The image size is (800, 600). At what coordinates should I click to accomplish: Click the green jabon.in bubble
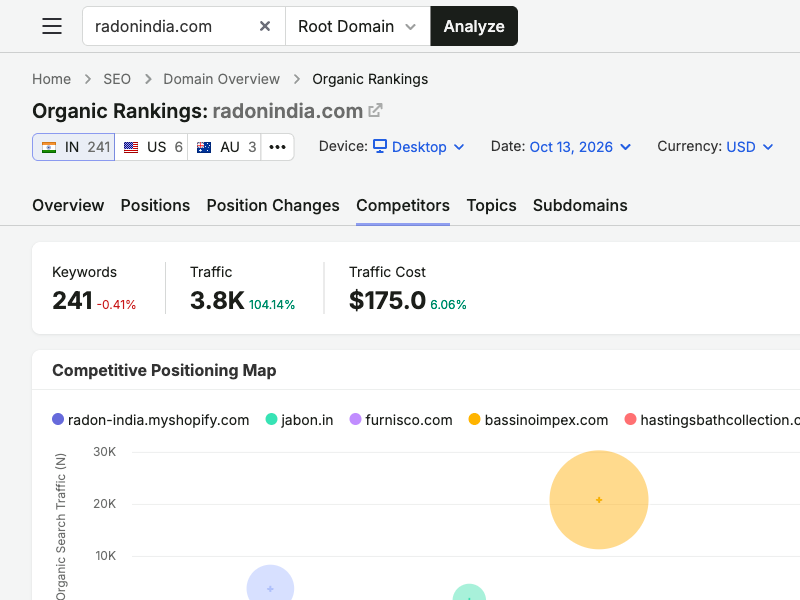469,592
